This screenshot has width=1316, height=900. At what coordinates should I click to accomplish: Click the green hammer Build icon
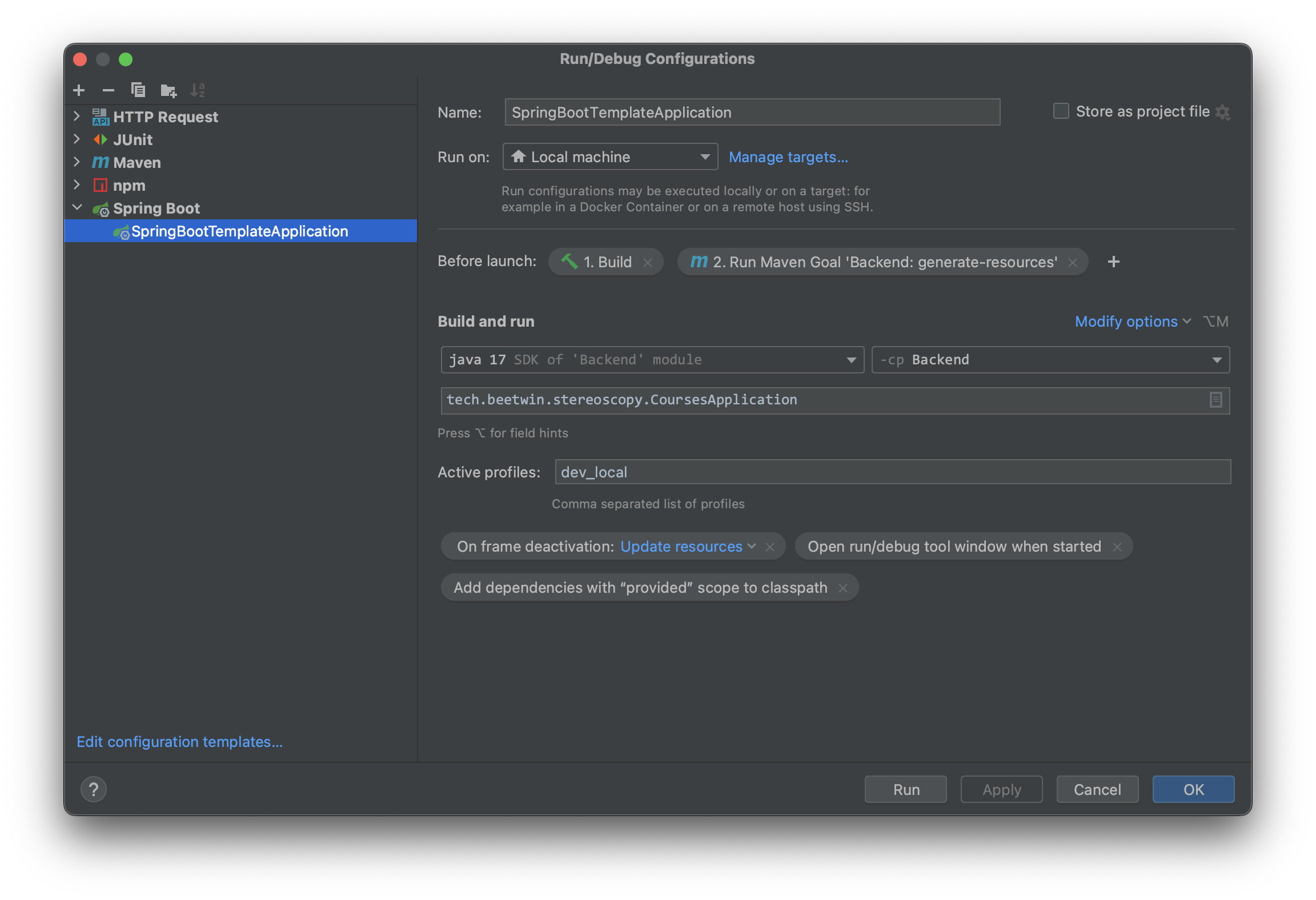[569, 262]
